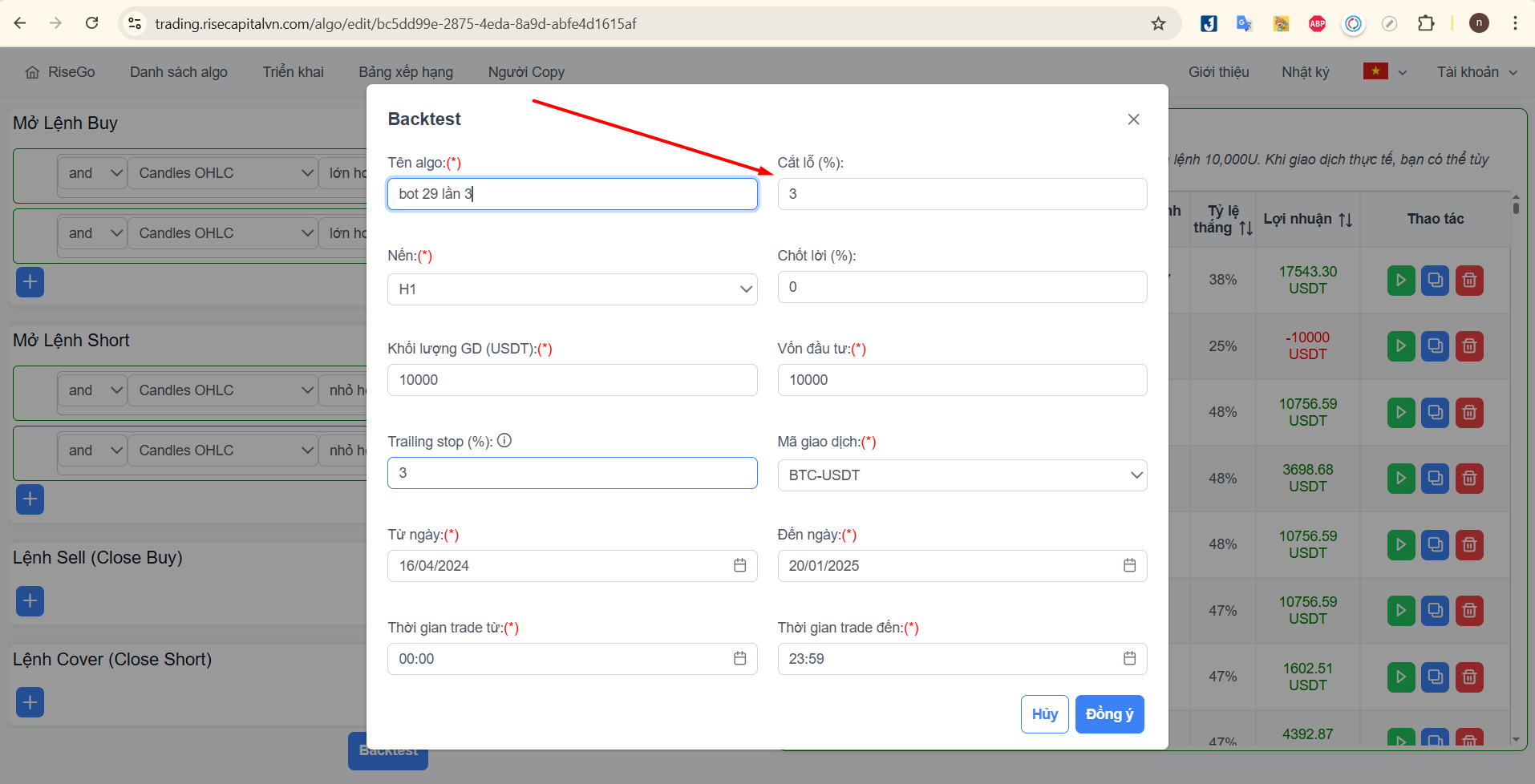This screenshot has height=784, width=1535.
Task: Run the 3698.68 USDT row play icon
Action: [x=1401, y=479]
